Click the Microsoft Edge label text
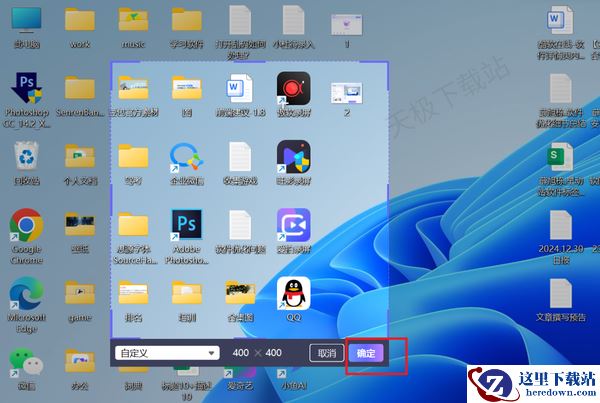The image size is (600, 403). pos(26,323)
